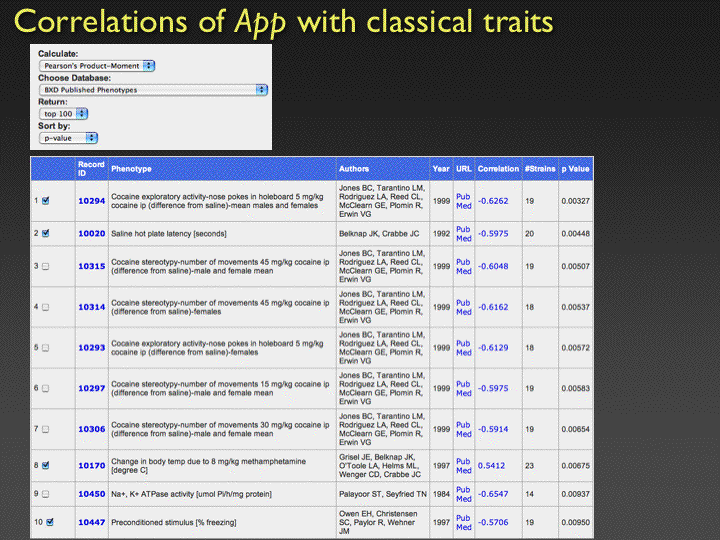Open record ID 10020
The height and width of the screenshot is (540, 720).
pos(91,234)
